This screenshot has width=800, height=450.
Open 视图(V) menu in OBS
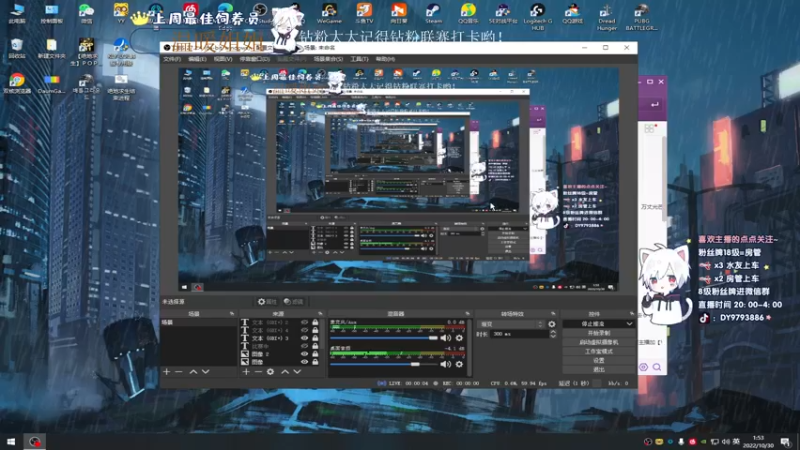pyautogui.click(x=223, y=59)
